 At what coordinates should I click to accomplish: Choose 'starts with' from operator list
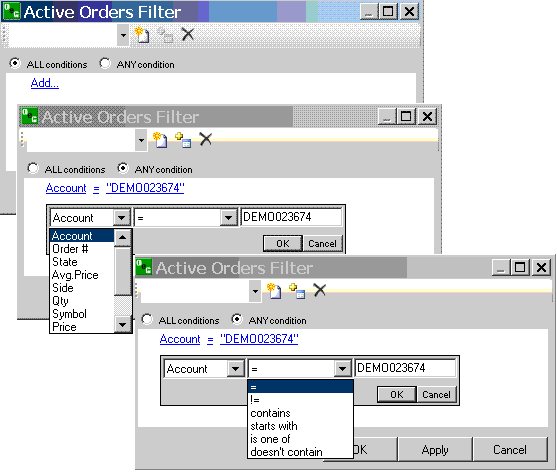coord(274,426)
